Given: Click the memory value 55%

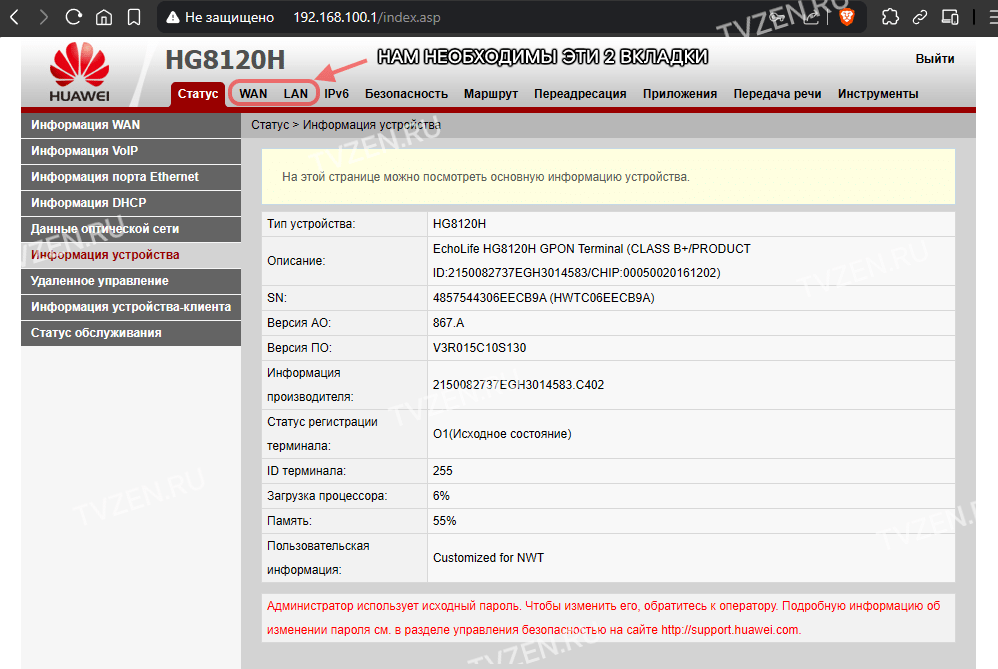Looking at the screenshot, I should 444,521.
